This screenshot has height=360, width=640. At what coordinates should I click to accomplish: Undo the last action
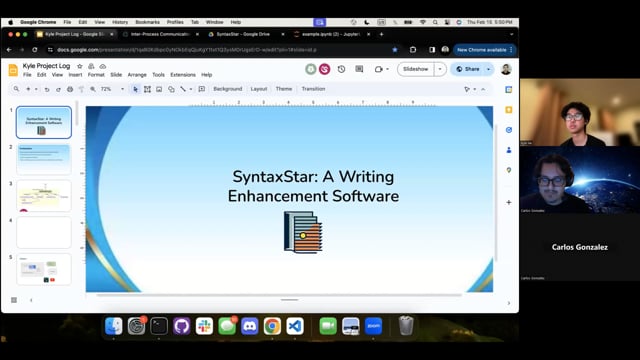click(x=47, y=89)
